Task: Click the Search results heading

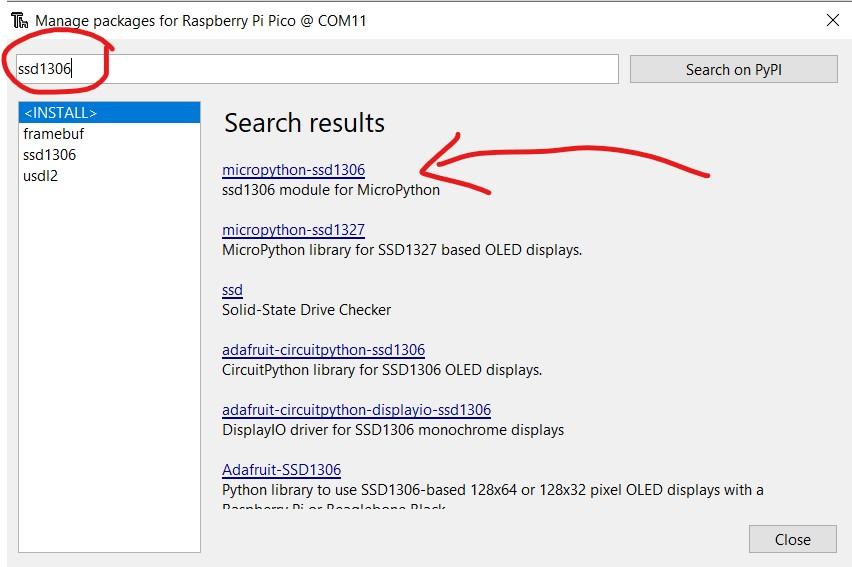Action: coord(304,123)
